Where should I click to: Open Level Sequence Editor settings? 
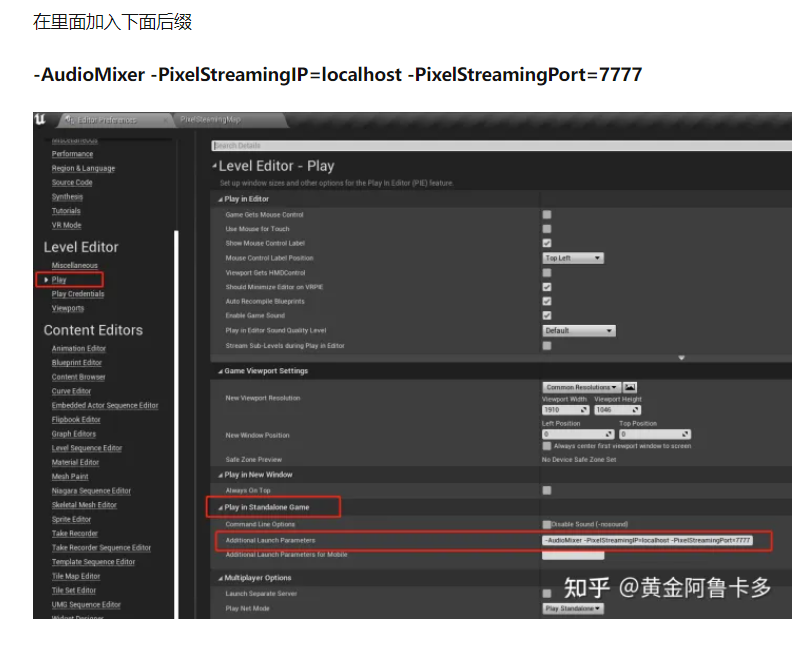pyautogui.click(x=87, y=448)
